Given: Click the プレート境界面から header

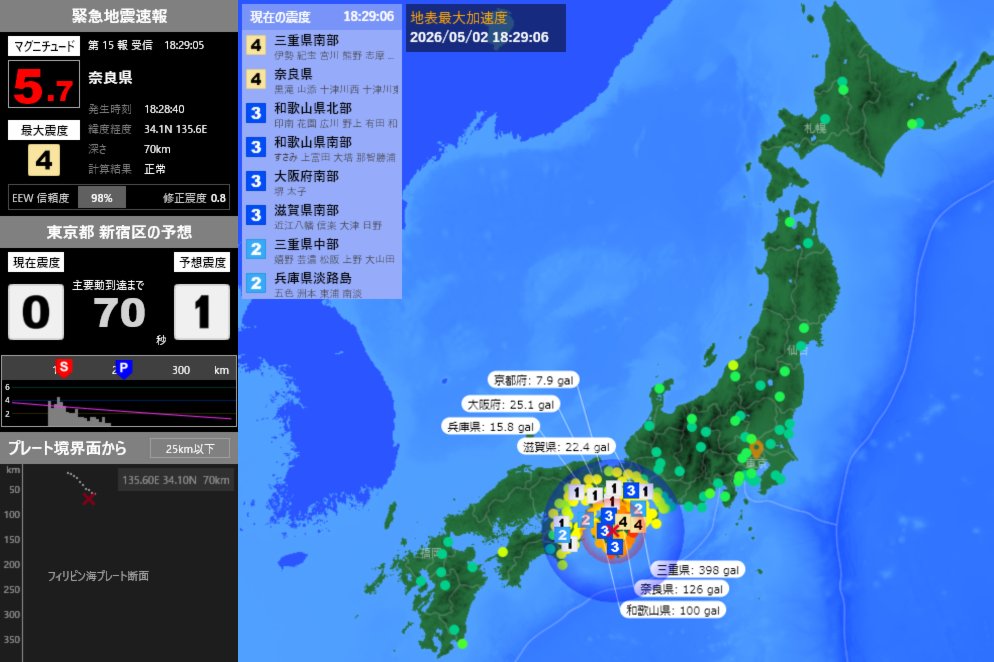Looking at the screenshot, I should [x=67, y=448].
